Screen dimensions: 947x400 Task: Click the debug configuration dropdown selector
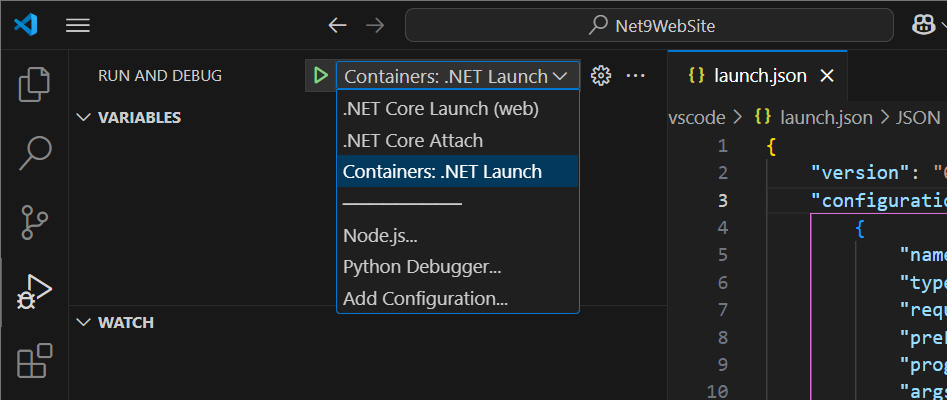point(457,76)
